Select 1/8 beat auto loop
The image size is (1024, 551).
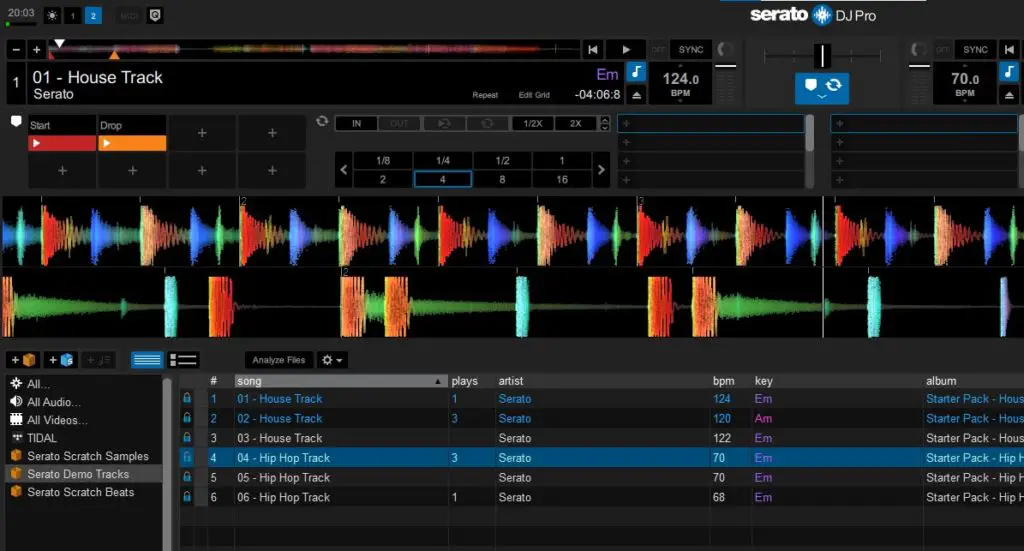[383, 161]
